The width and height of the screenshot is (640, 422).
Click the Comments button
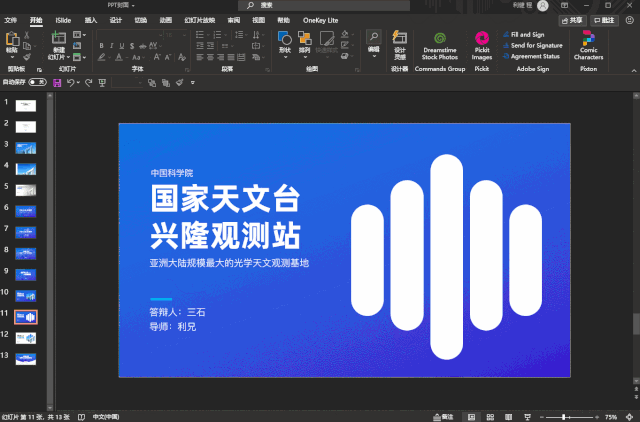pos(604,20)
